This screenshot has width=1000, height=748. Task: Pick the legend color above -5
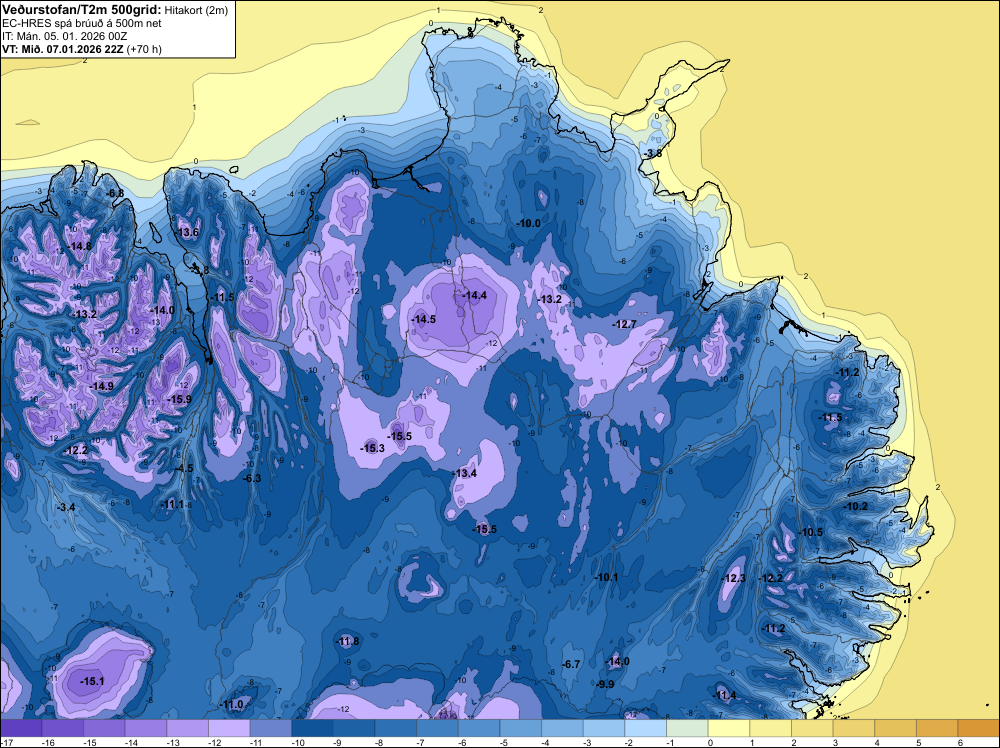(521, 728)
